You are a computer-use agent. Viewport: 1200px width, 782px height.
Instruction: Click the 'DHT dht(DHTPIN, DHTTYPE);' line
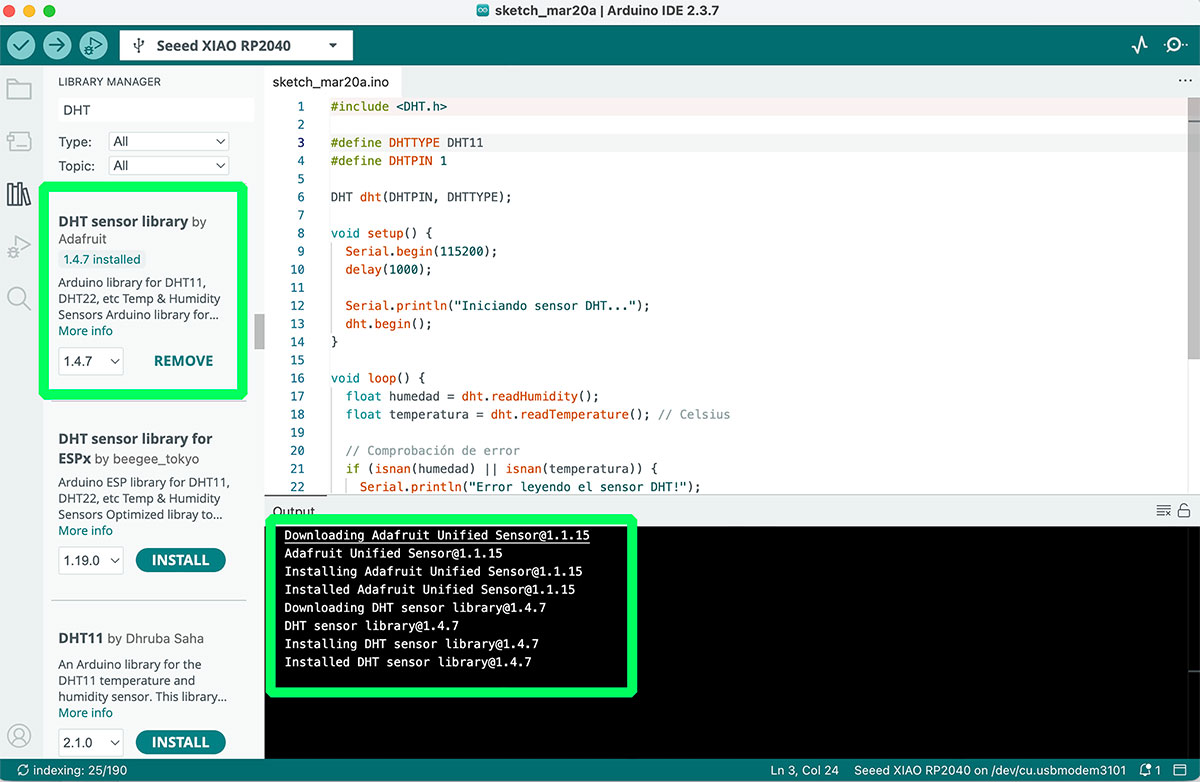pos(421,197)
